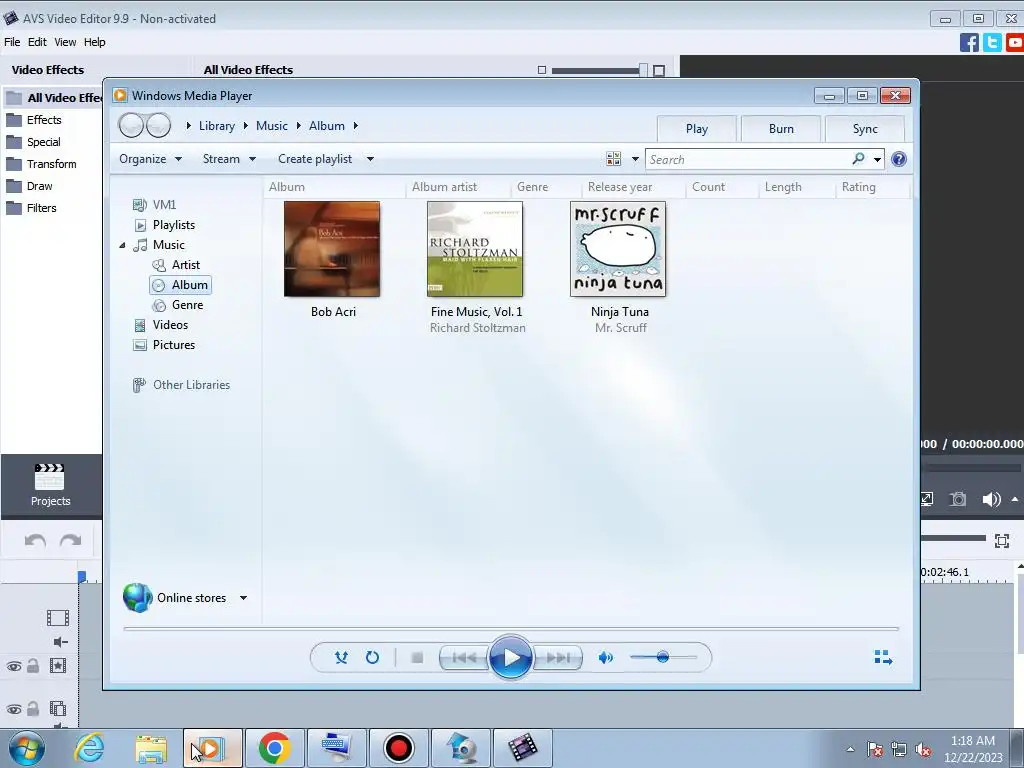This screenshot has width=1024, height=768.
Task: Click Music in the breadcrumb
Action: (x=272, y=126)
